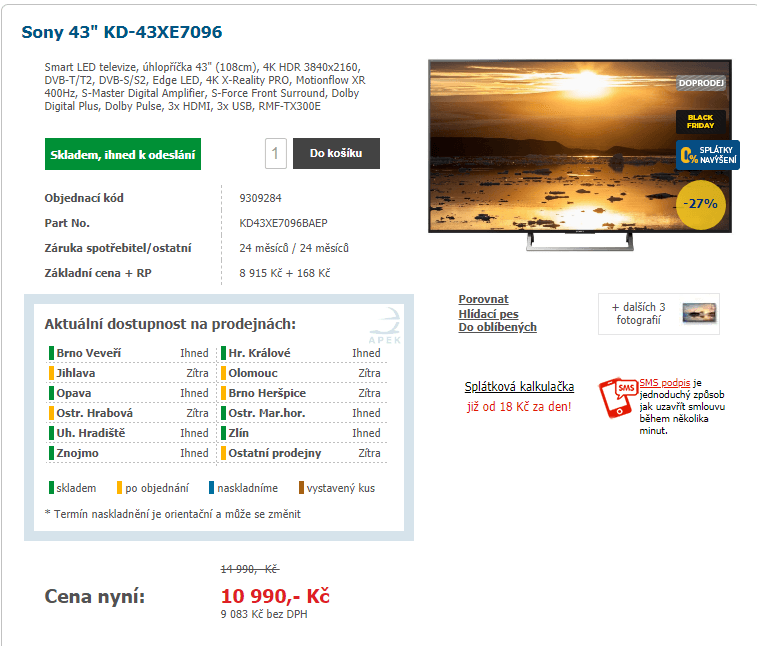Click the již od 18 Kč za den text

(x=519, y=407)
